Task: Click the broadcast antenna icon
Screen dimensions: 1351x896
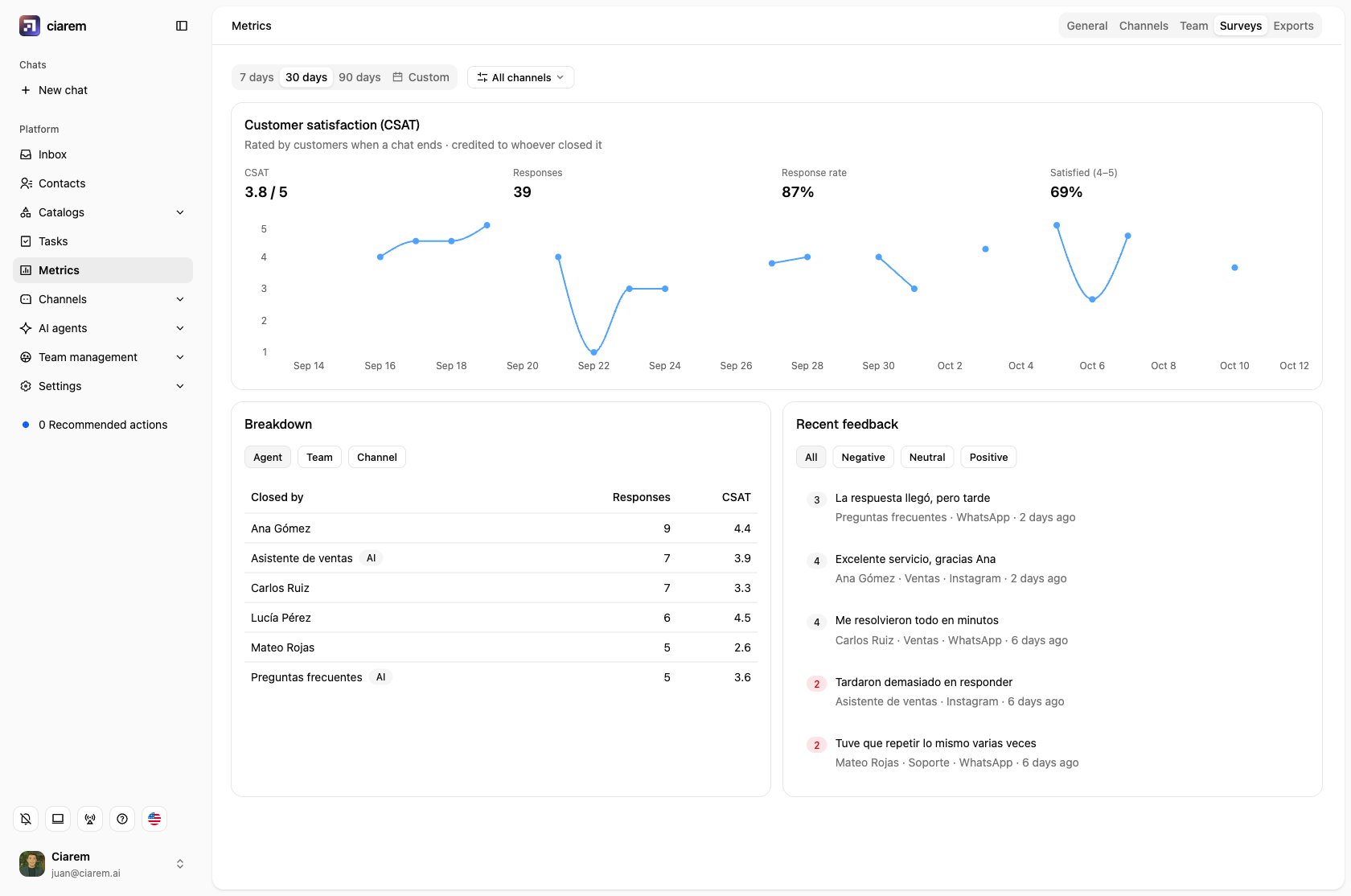Action: click(x=90, y=819)
